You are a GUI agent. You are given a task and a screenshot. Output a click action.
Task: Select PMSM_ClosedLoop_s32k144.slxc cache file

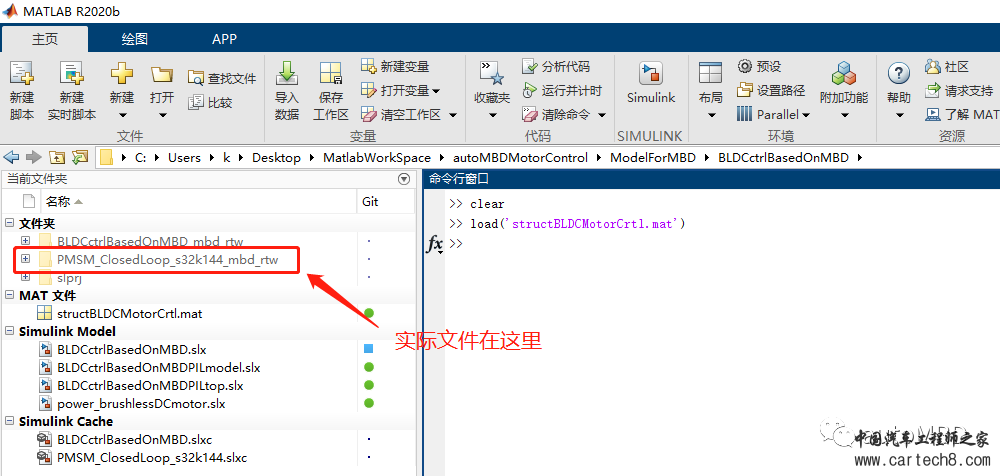pos(152,457)
